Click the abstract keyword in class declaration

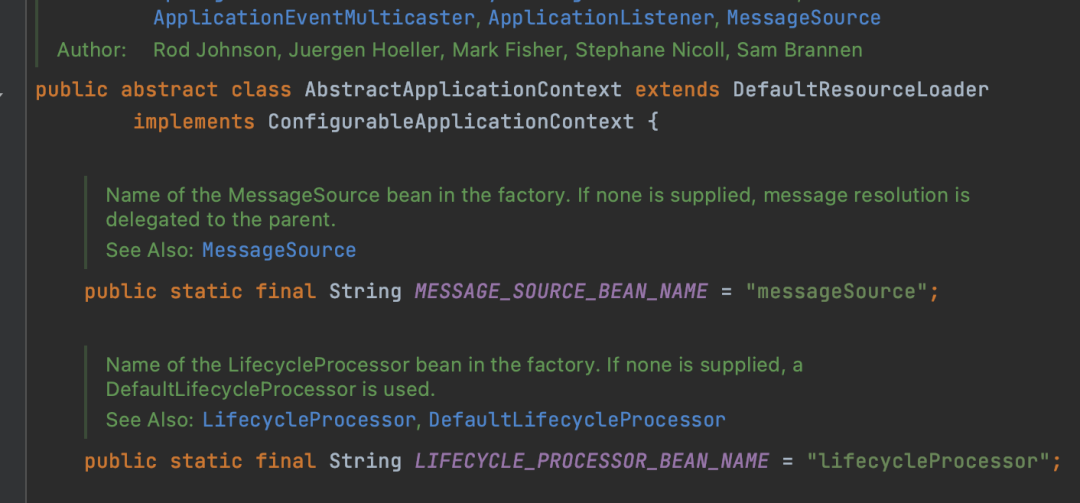coord(169,90)
